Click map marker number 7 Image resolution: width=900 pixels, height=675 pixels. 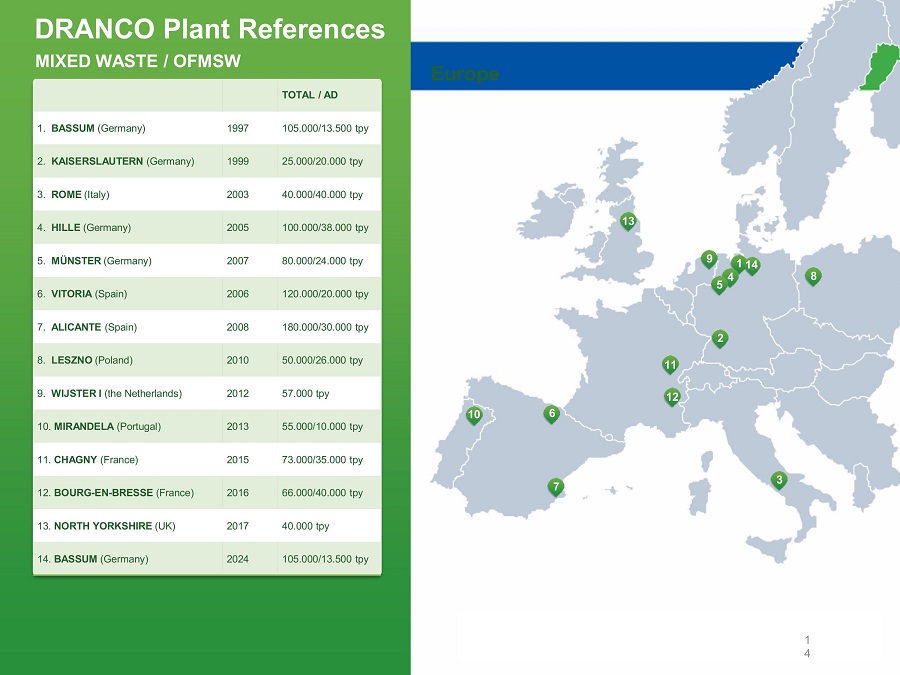(x=555, y=487)
